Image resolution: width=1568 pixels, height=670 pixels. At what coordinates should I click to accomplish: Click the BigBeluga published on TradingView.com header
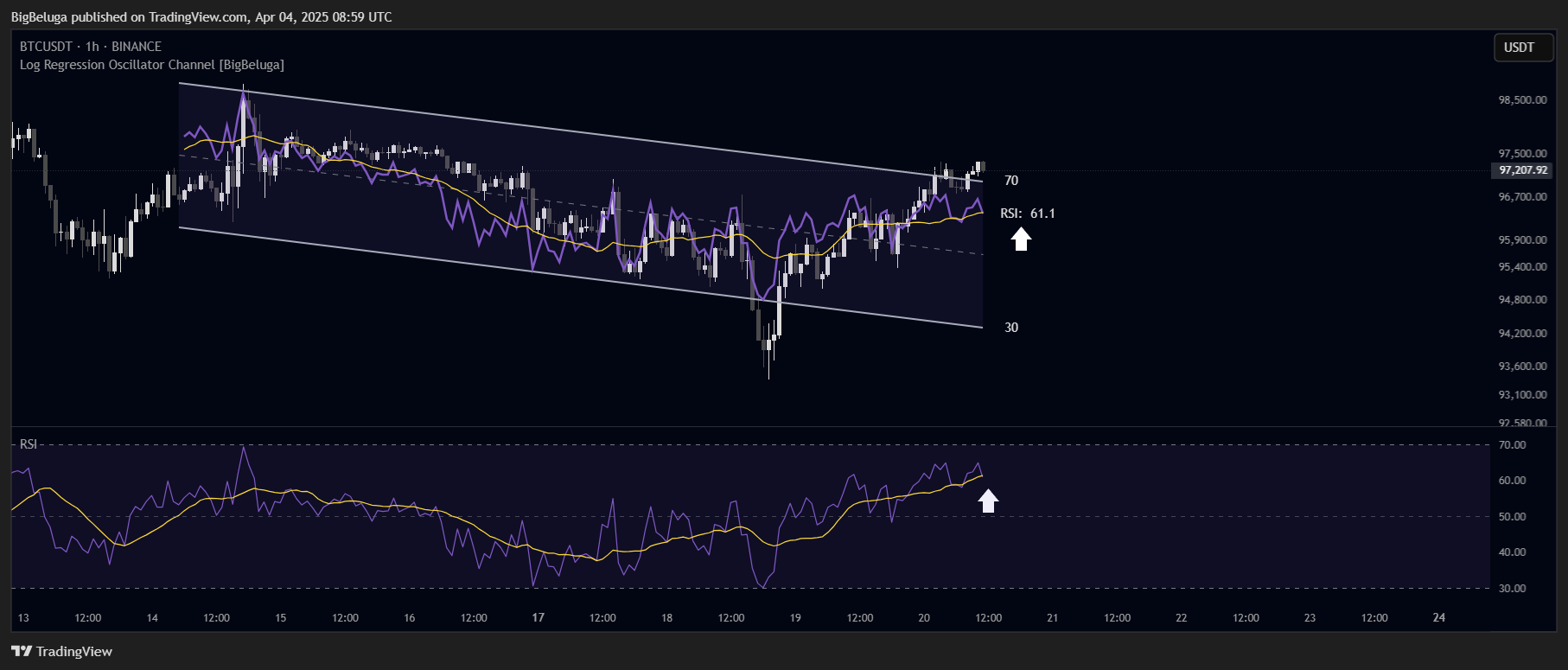tap(201, 17)
